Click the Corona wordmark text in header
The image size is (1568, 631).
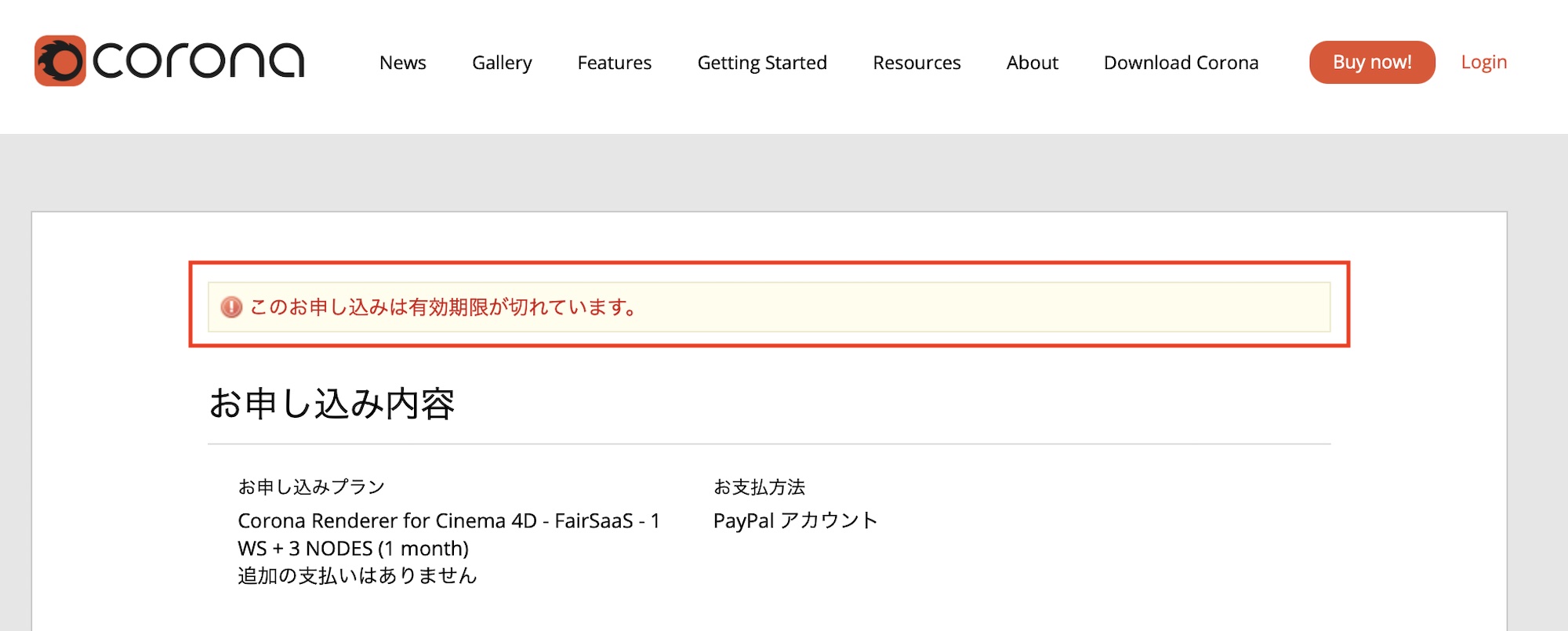point(198,61)
